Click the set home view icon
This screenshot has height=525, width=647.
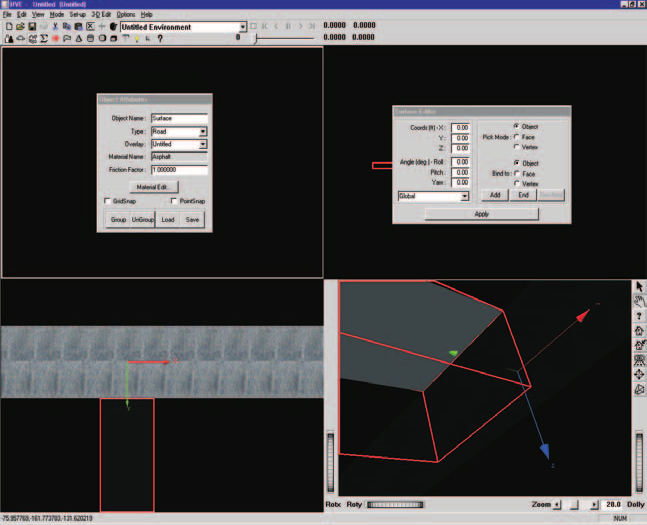(639, 345)
